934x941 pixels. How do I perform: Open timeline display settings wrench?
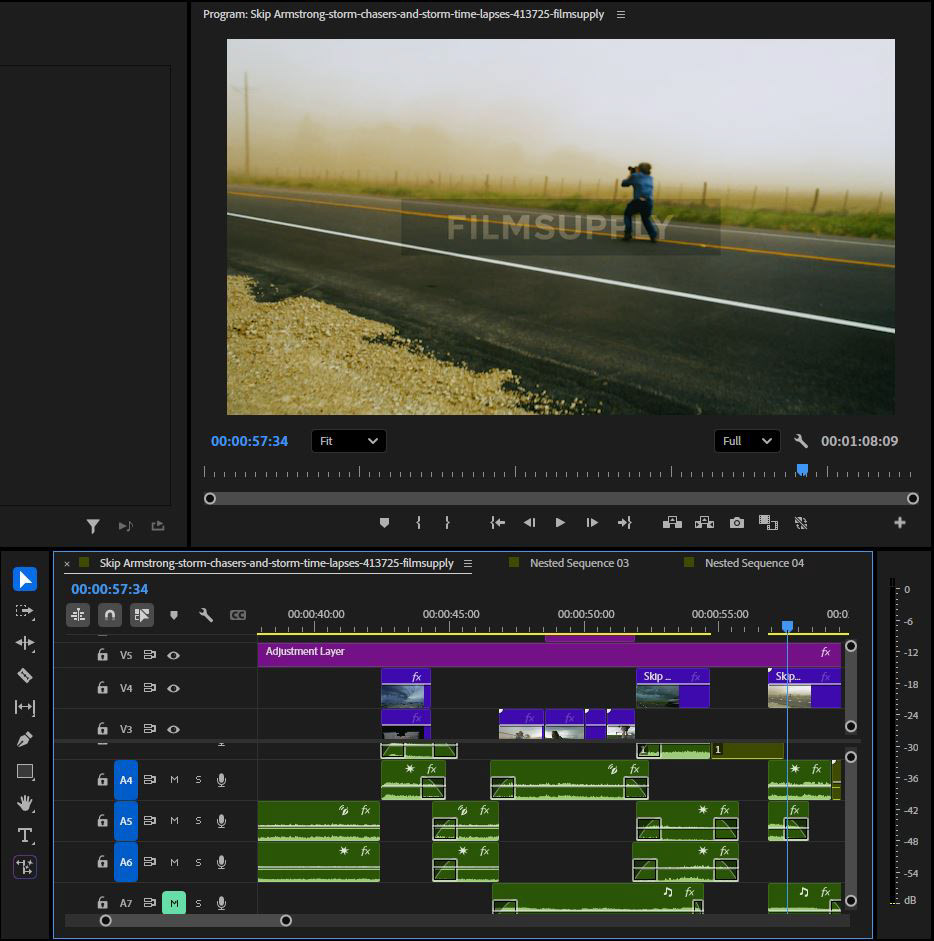206,615
